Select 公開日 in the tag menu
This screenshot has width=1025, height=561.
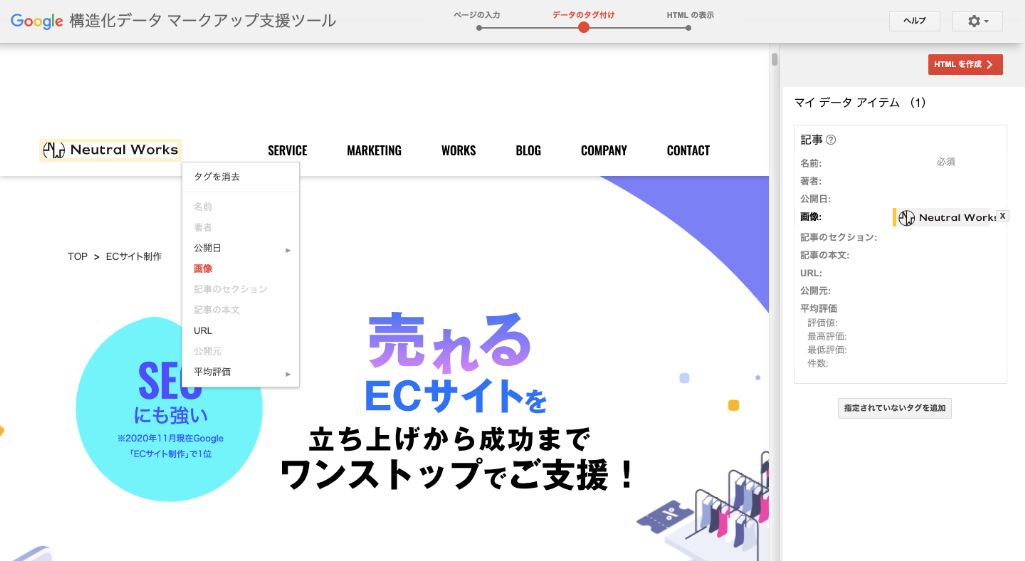241,248
